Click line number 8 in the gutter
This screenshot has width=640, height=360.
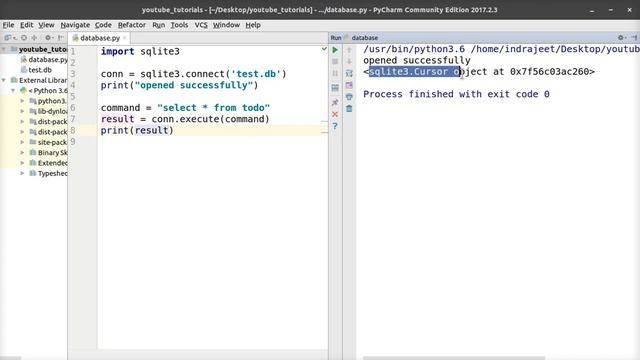coord(73,130)
